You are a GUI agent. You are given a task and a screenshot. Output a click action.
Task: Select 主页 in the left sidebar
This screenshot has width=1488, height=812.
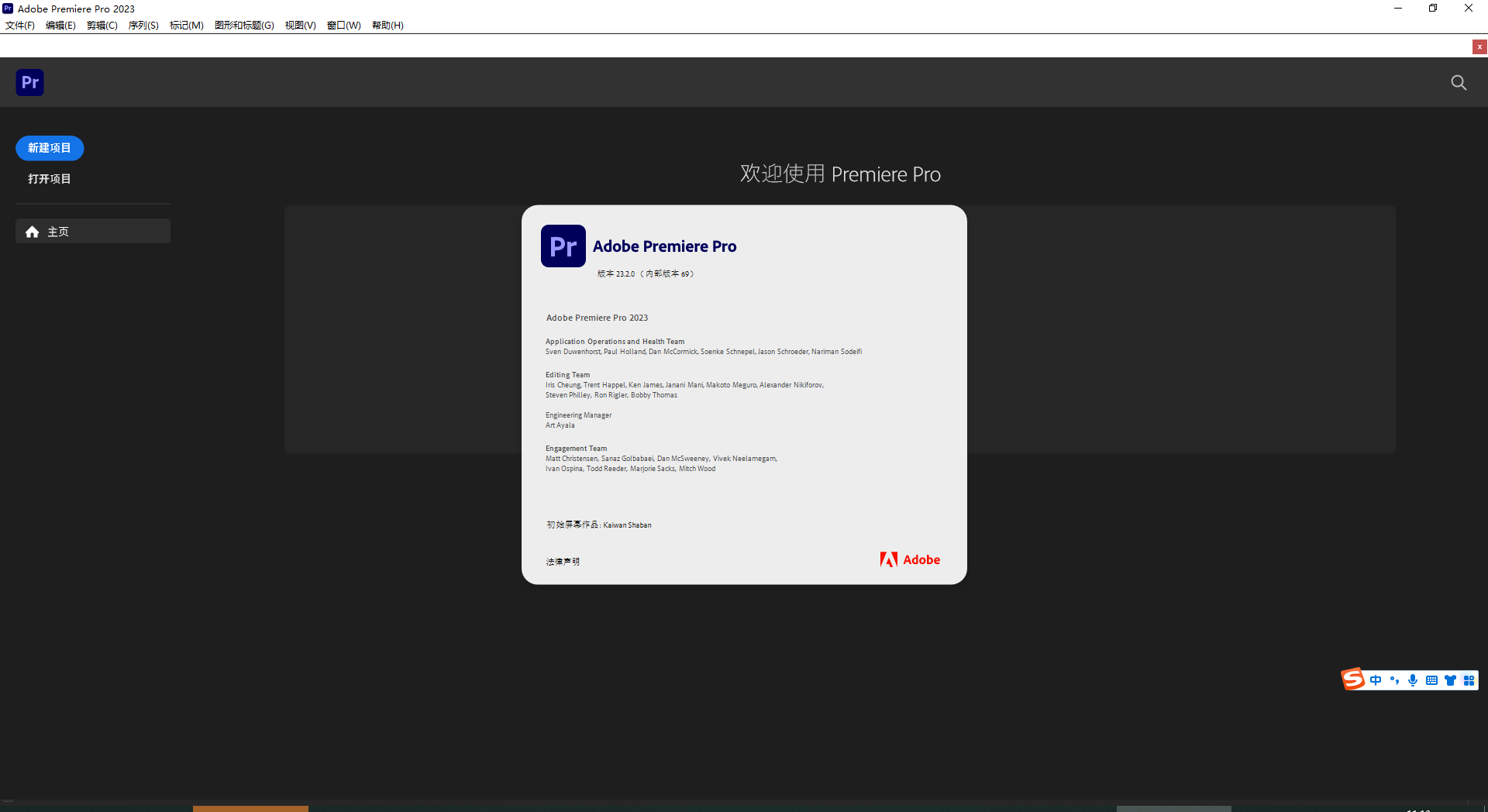[x=59, y=231]
